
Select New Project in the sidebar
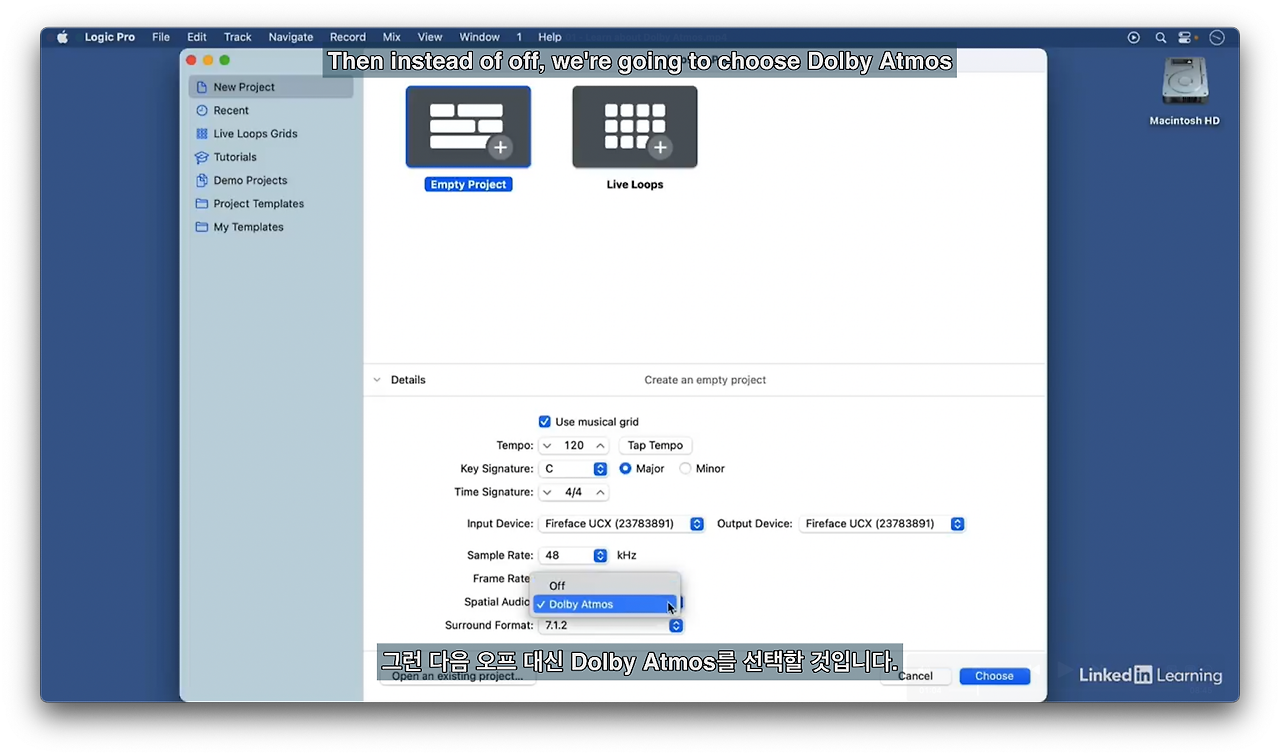[270, 87]
